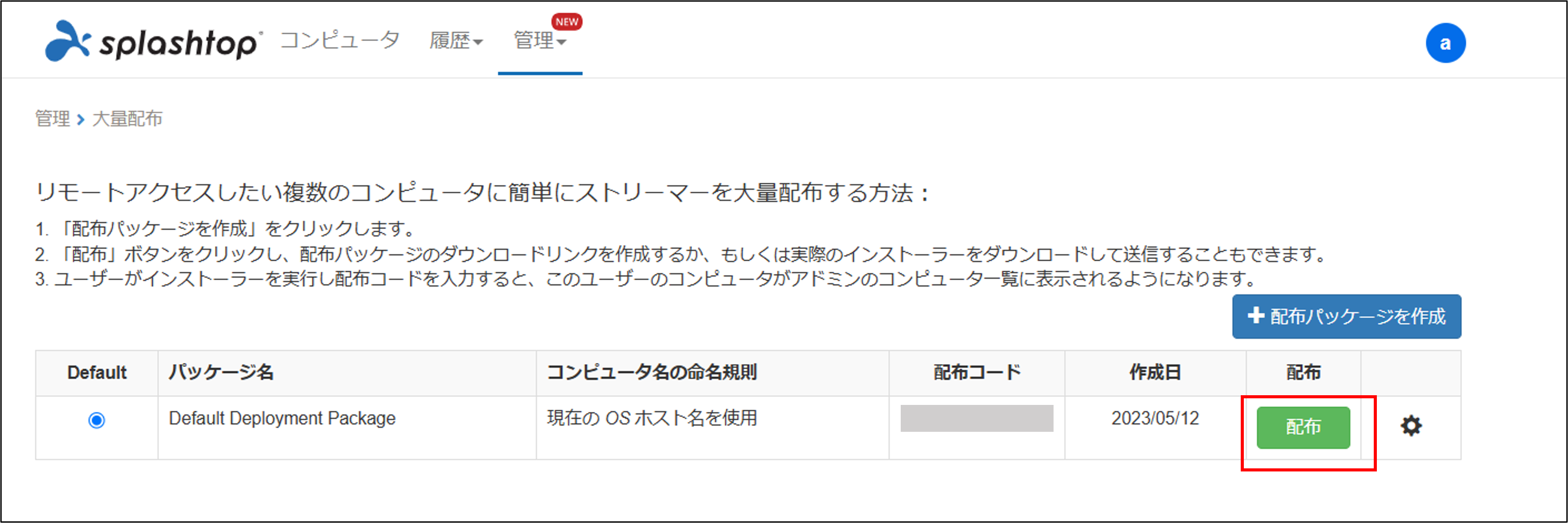Click the 配布コード column header

coord(976,372)
